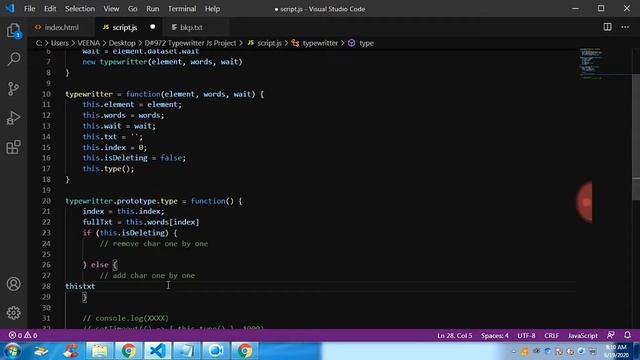Open the Search view in the activity bar
The image size is (640, 360).
[x=13, y=60]
